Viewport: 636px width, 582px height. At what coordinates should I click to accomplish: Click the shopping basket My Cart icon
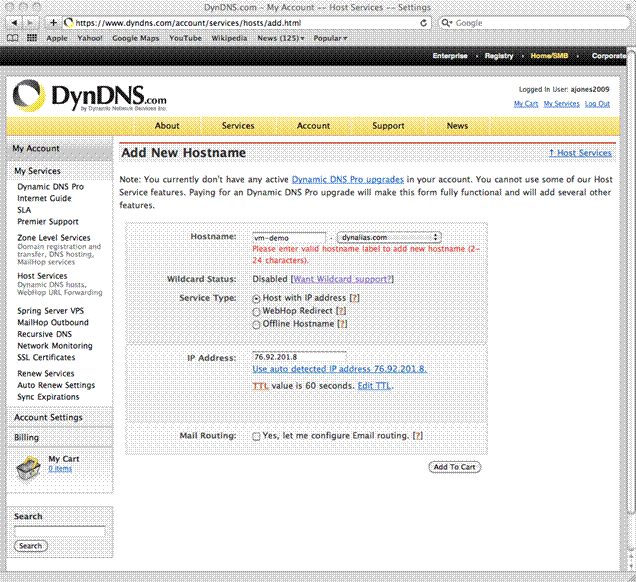pos(28,468)
